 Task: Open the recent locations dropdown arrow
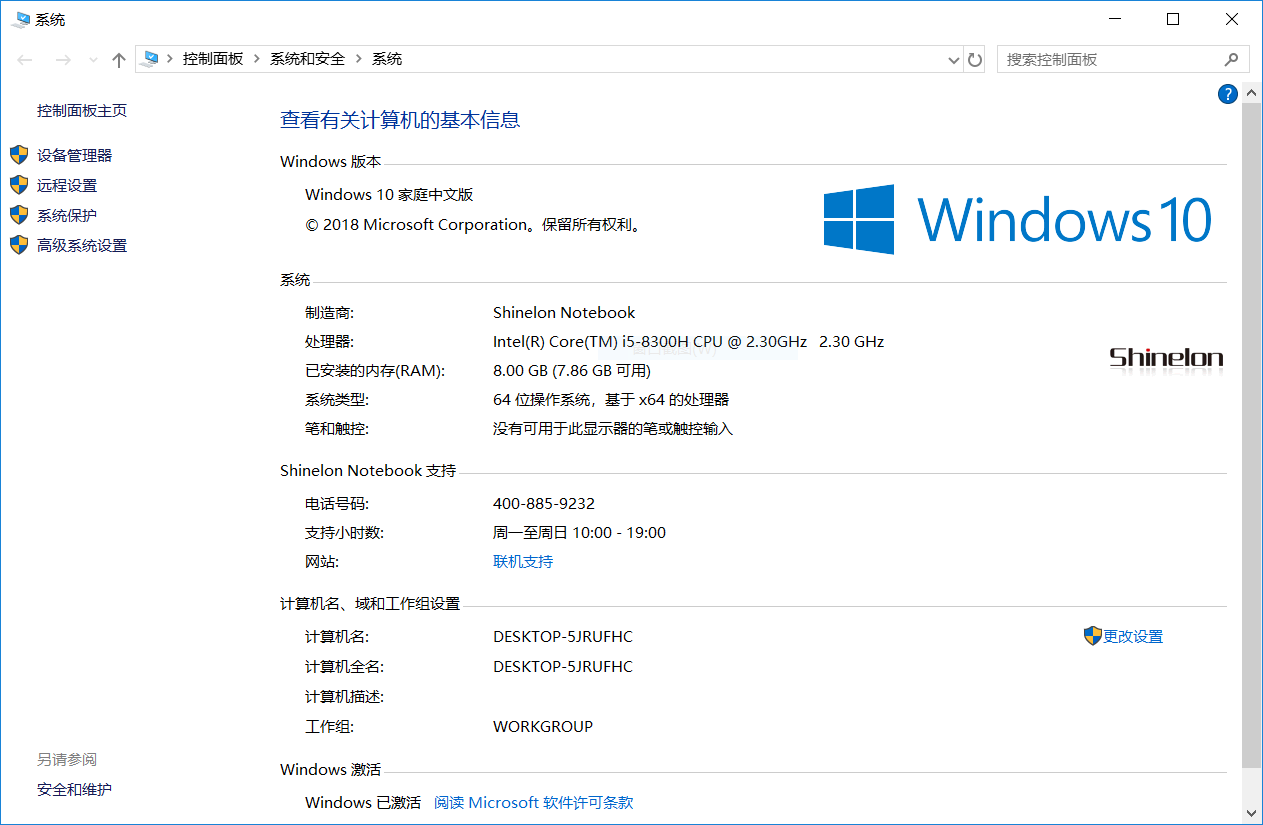[94, 60]
